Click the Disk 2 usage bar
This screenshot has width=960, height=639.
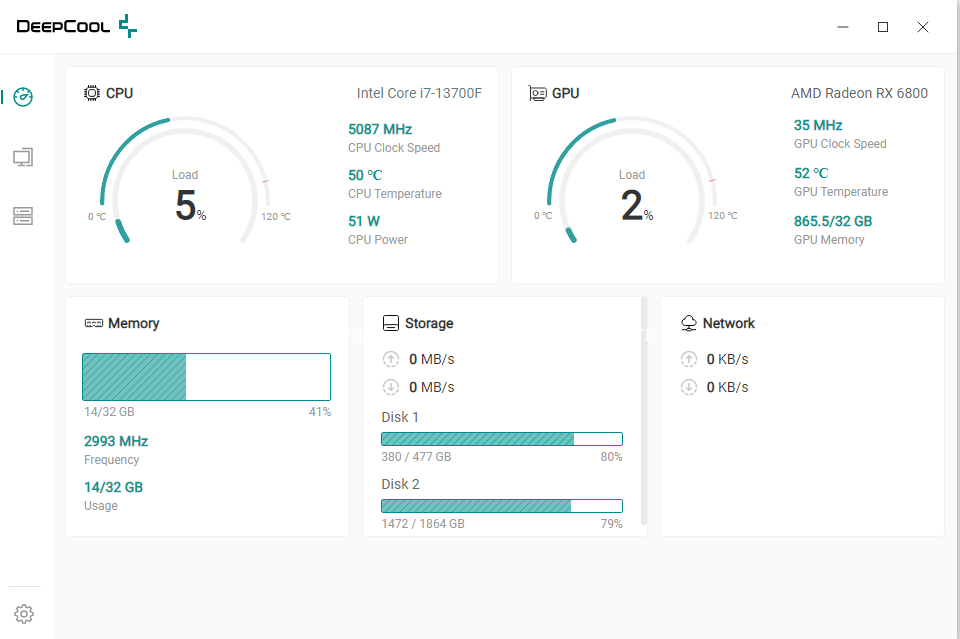[x=502, y=506]
